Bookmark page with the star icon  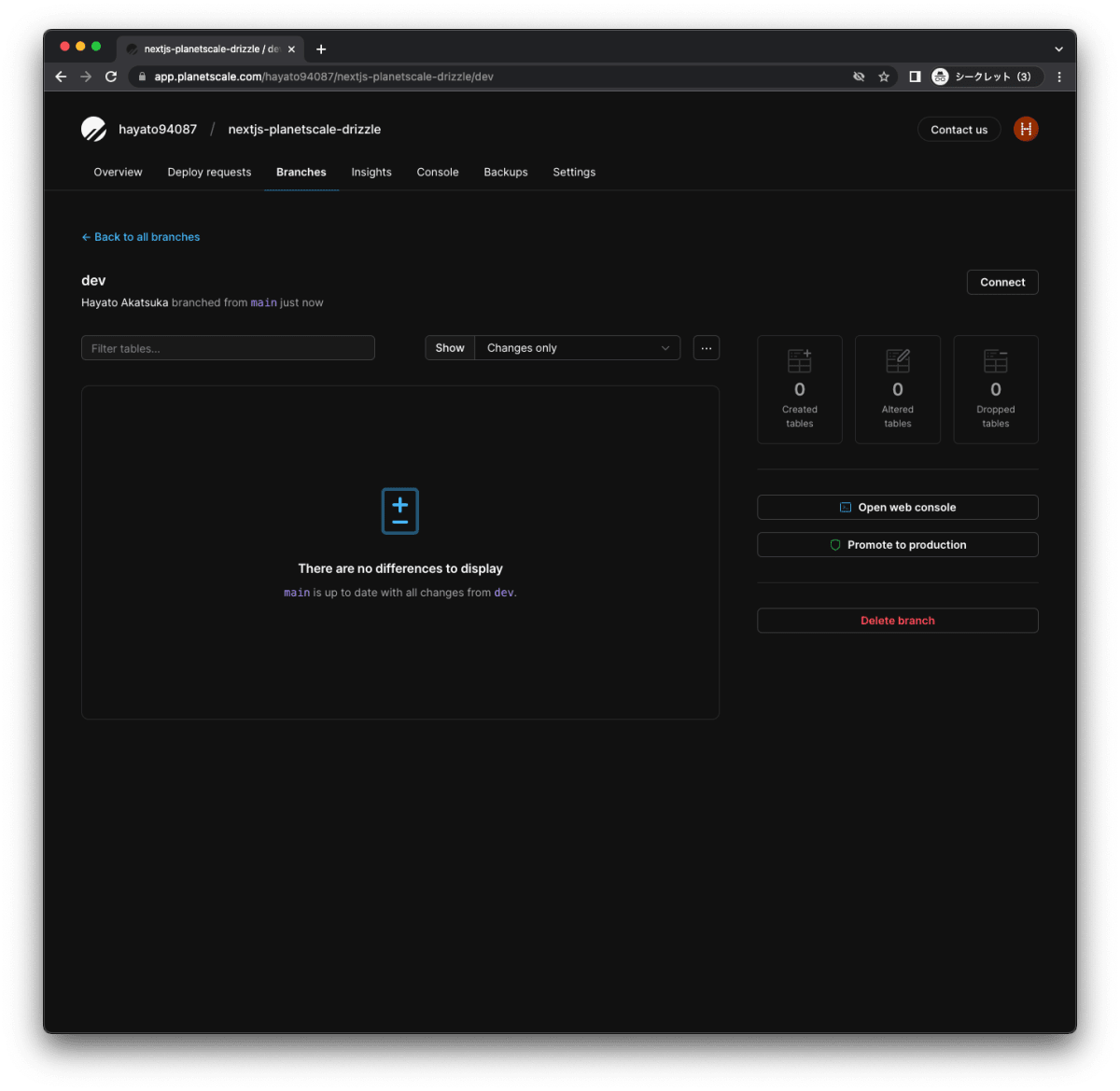coord(884,77)
